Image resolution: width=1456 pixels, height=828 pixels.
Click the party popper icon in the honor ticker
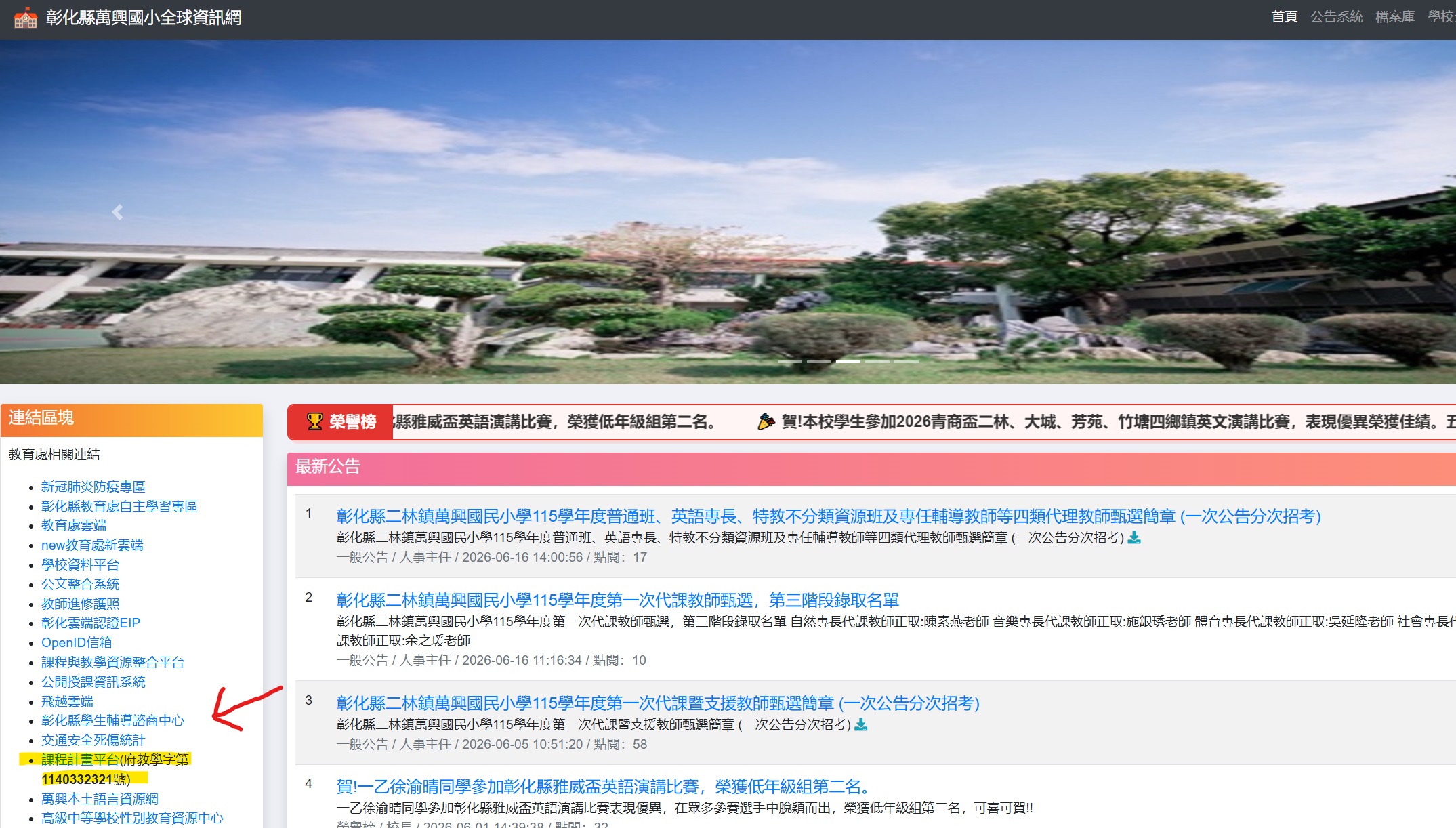click(766, 421)
